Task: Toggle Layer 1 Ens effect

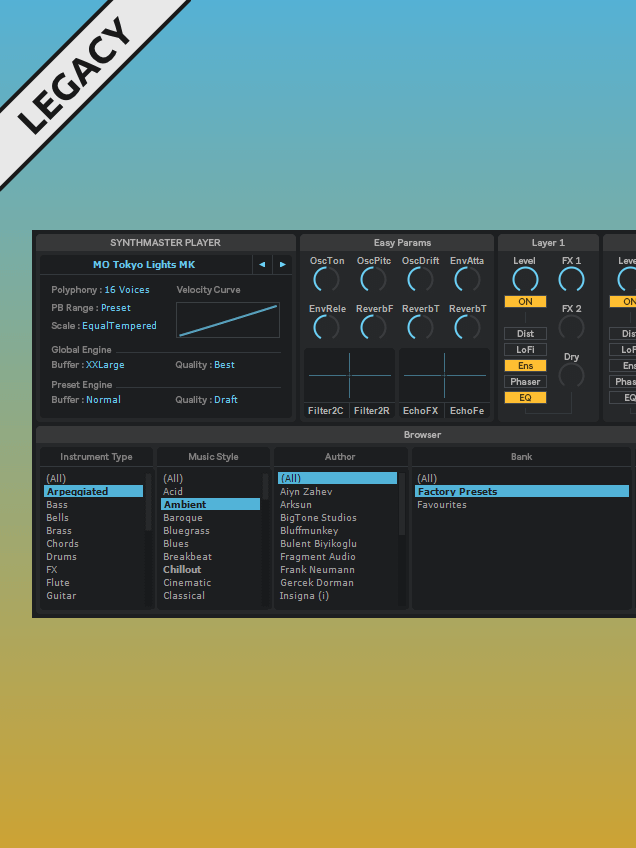Action: click(525, 366)
